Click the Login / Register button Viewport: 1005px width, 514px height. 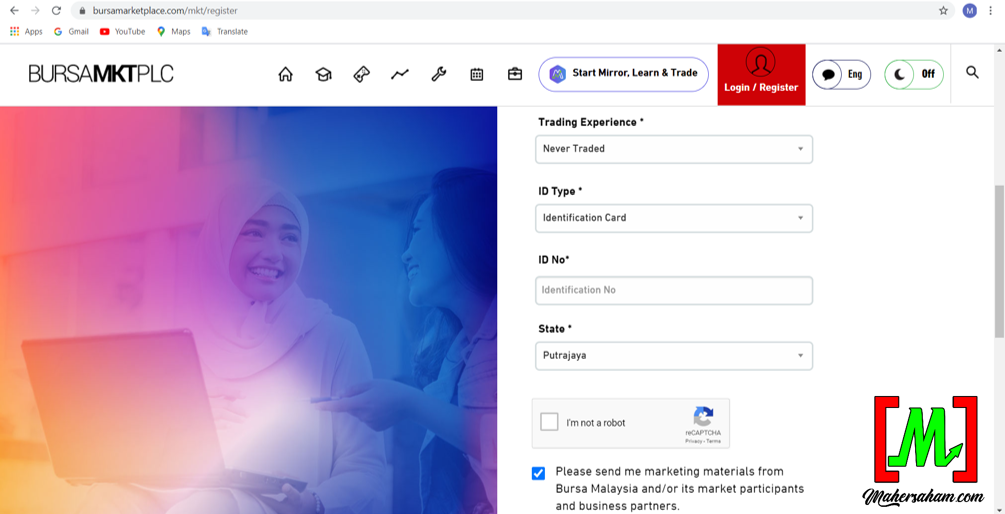[x=761, y=74]
